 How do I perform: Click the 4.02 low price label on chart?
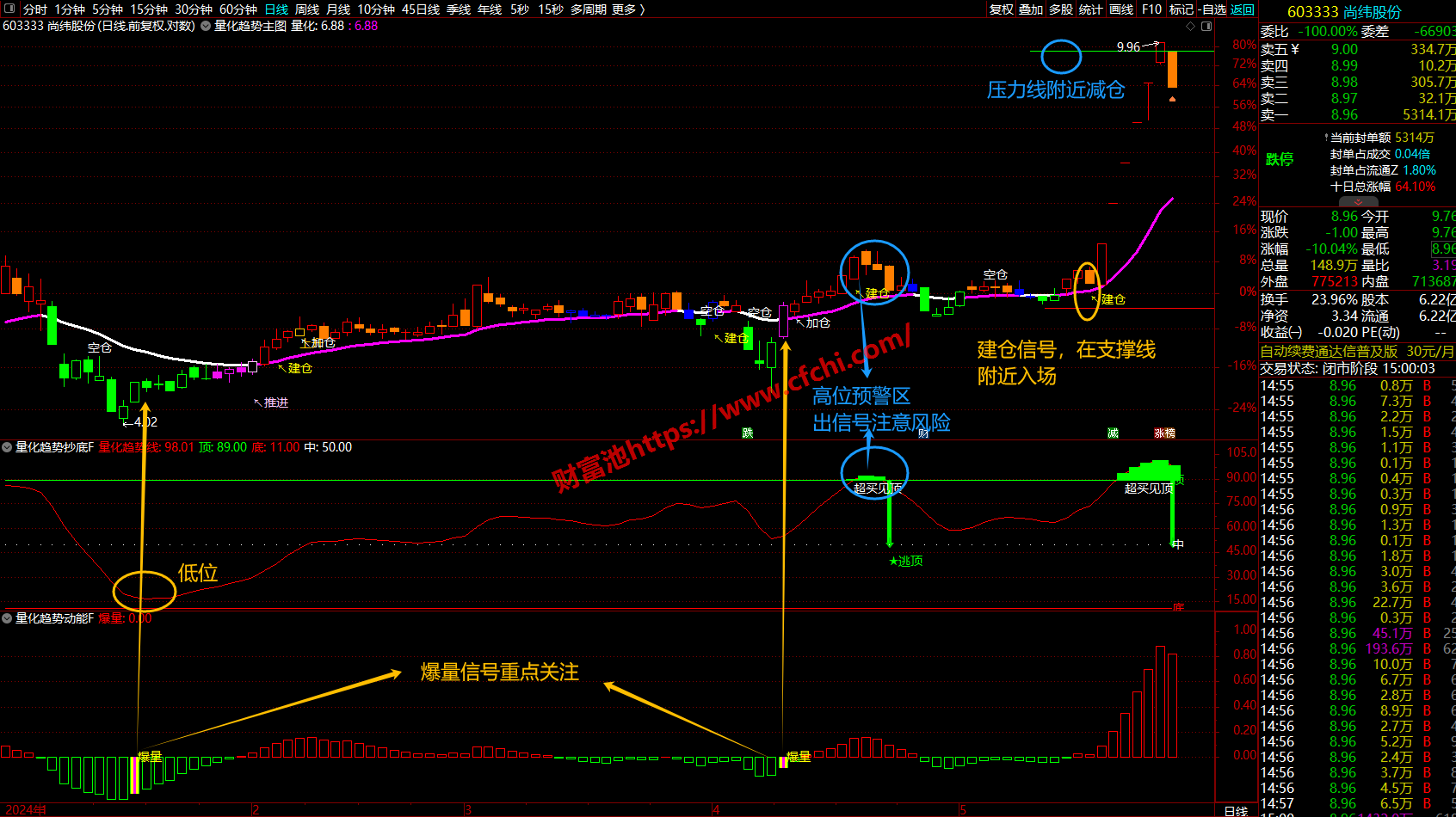tap(145, 422)
